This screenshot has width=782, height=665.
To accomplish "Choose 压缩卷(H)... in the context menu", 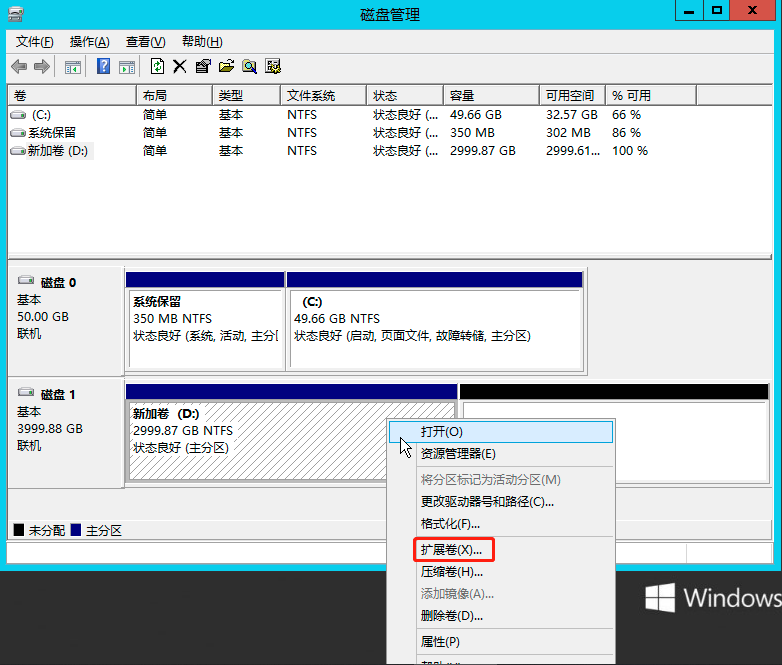I will (x=501, y=572).
